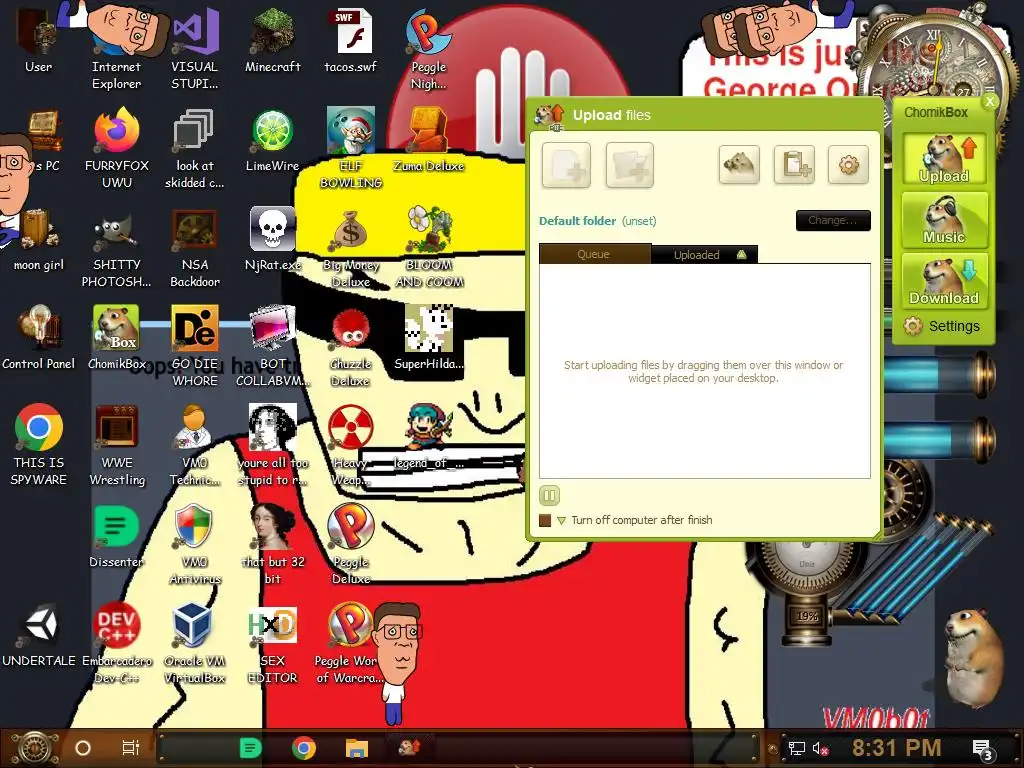Select the SEX EDITOR HxD icon
1024x768 pixels.
pos(273,644)
